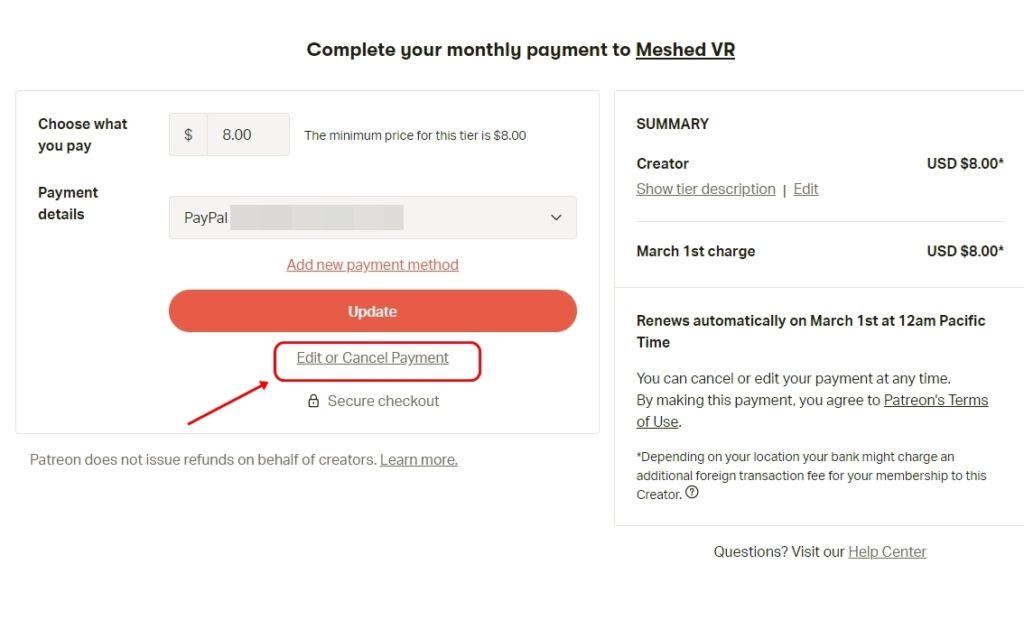The image size is (1024, 629).
Task: Click the SUMMARY panel heading
Action: pos(672,124)
